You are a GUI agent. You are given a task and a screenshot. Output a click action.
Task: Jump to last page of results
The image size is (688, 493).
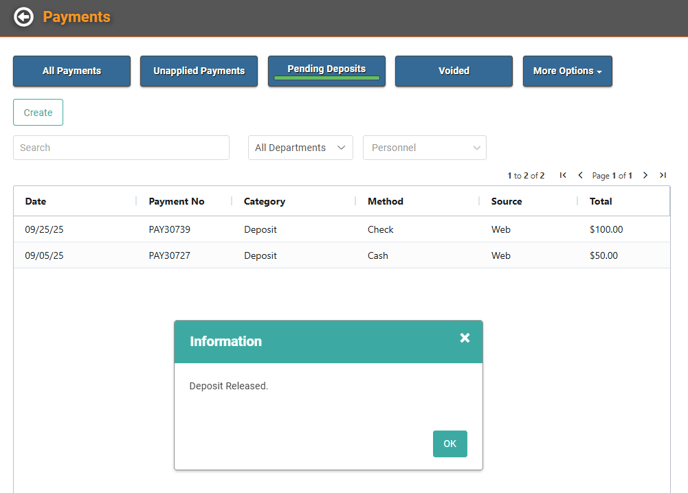point(662,175)
